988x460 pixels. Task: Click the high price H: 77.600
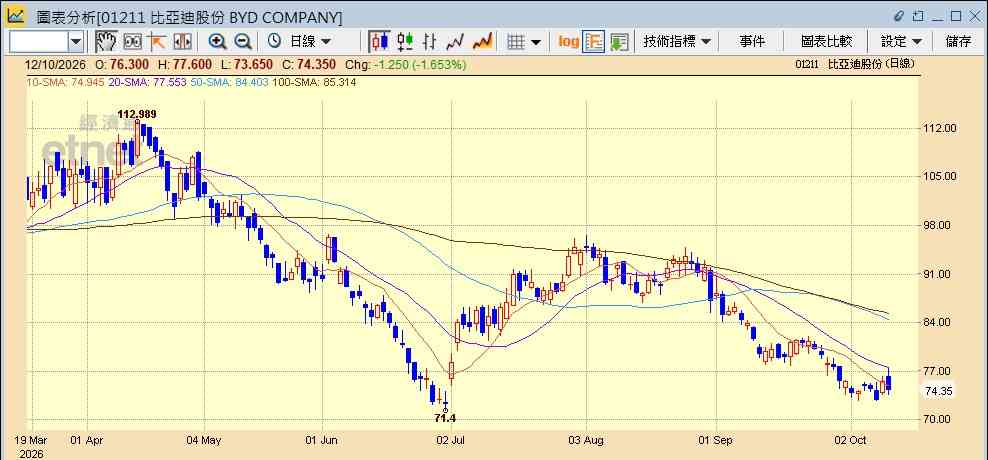[185, 64]
